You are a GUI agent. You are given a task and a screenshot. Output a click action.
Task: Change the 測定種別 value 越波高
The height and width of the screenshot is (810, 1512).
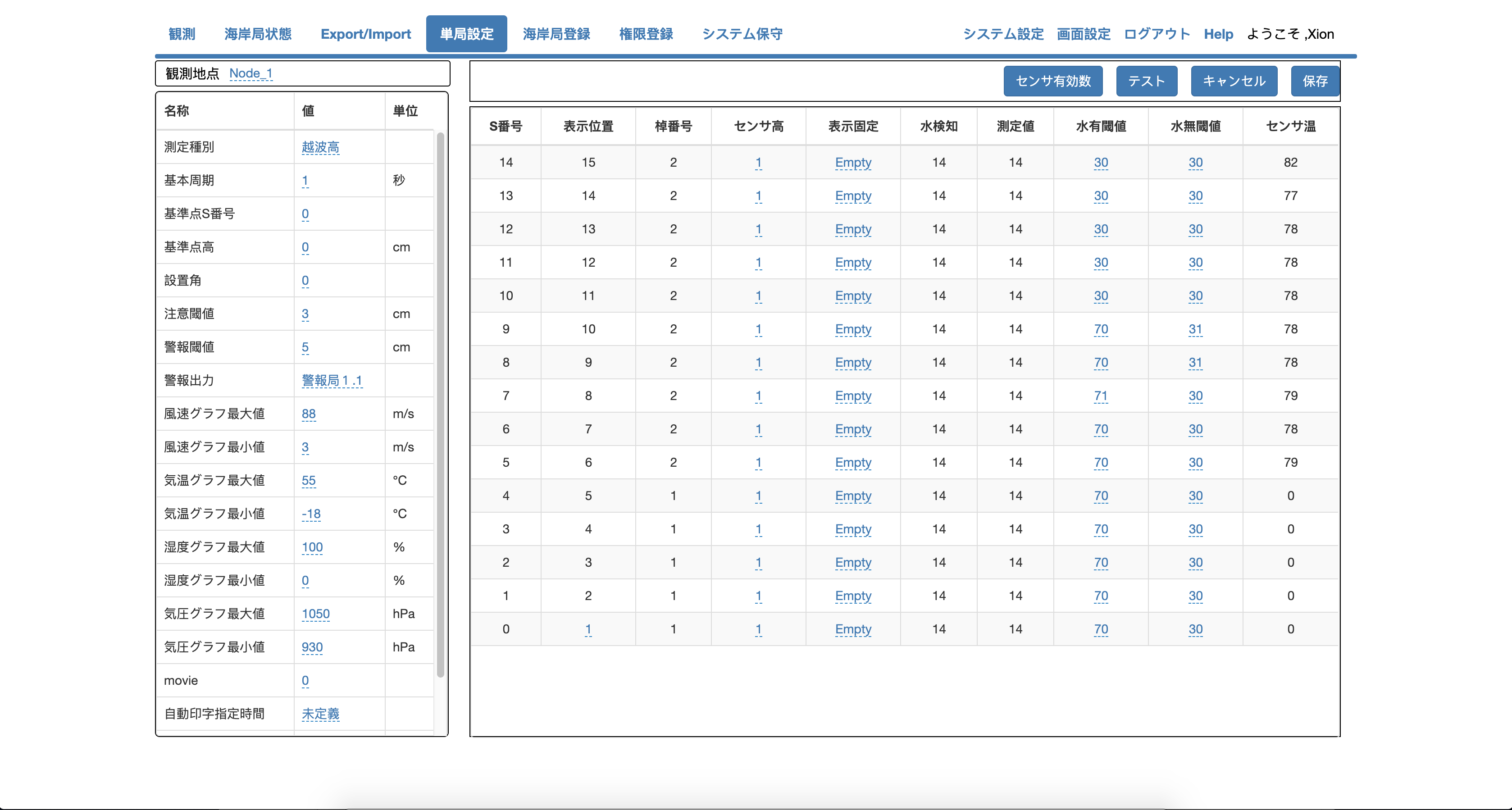pyautogui.click(x=320, y=147)
